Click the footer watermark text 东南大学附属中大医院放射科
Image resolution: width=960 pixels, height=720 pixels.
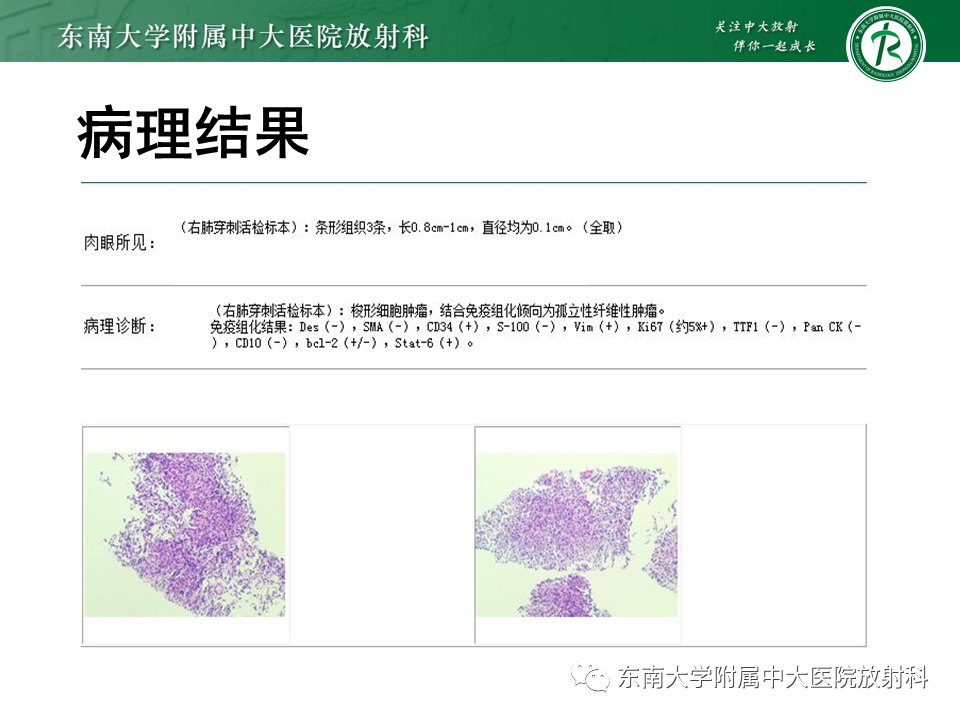pyautogui.click(x=773, y=677)
